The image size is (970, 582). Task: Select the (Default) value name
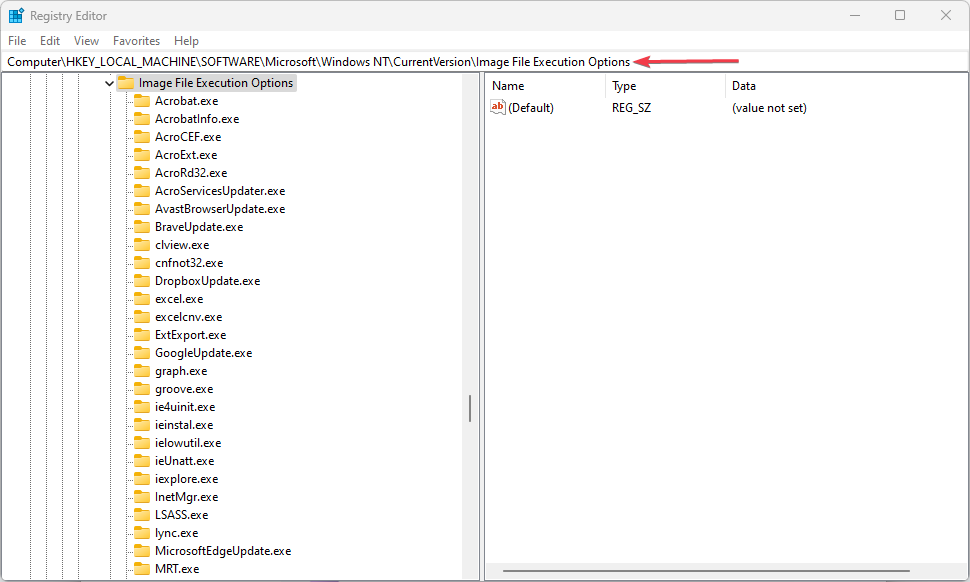pyautogui.click(x=531, y=108)
